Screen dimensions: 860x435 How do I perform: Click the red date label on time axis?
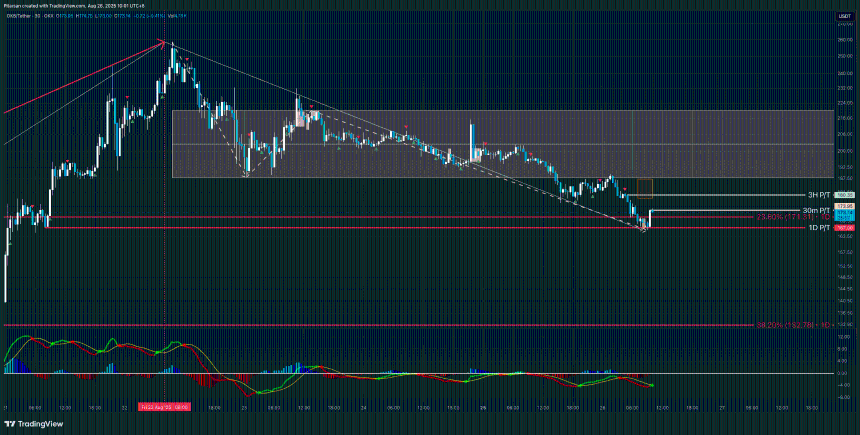pyautogui.click(x=165, y=408)
